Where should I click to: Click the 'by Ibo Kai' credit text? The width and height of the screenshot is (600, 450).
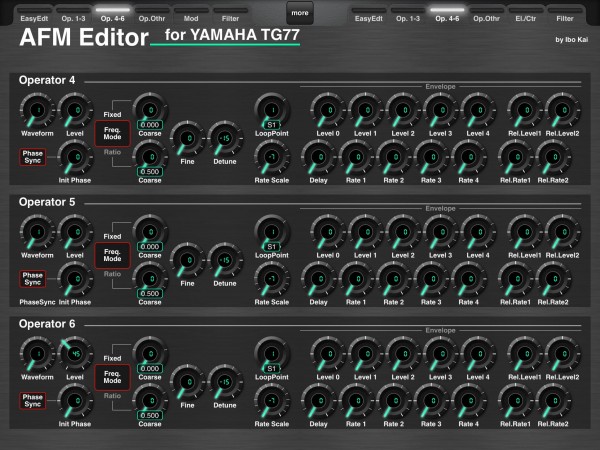coord(571,39)
